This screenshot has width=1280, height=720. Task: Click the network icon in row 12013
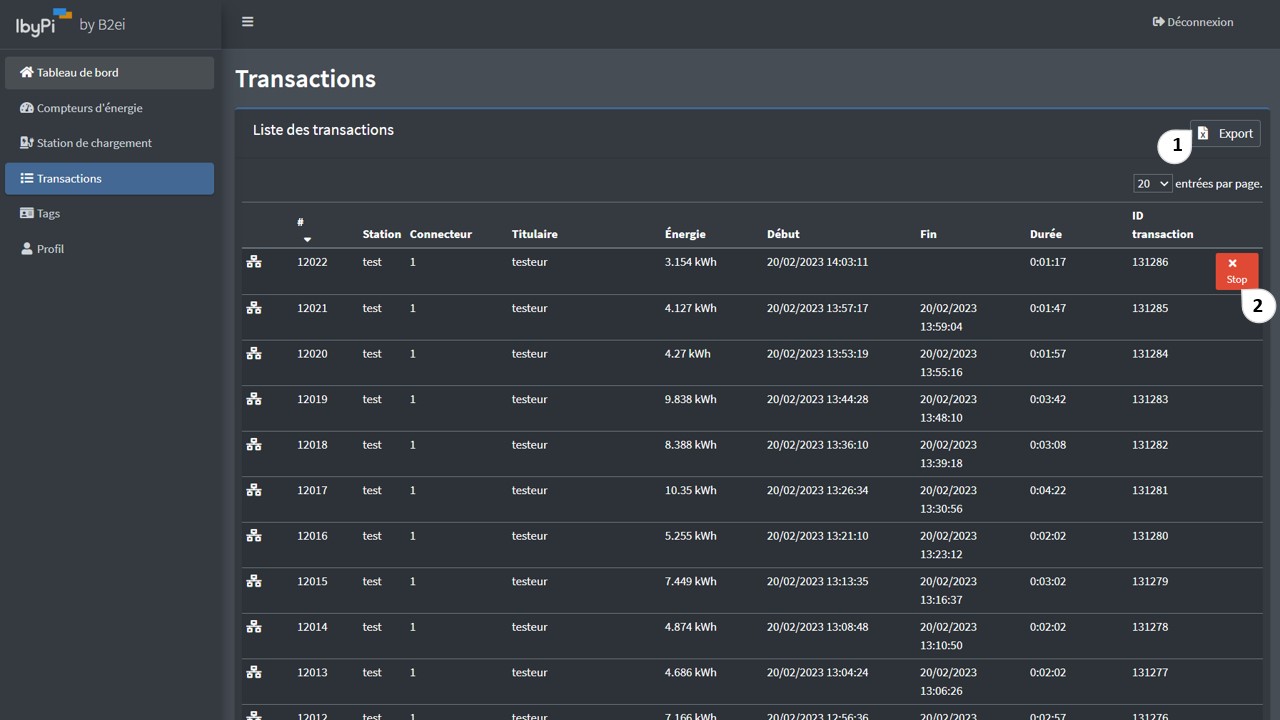(x=254, y=672)
